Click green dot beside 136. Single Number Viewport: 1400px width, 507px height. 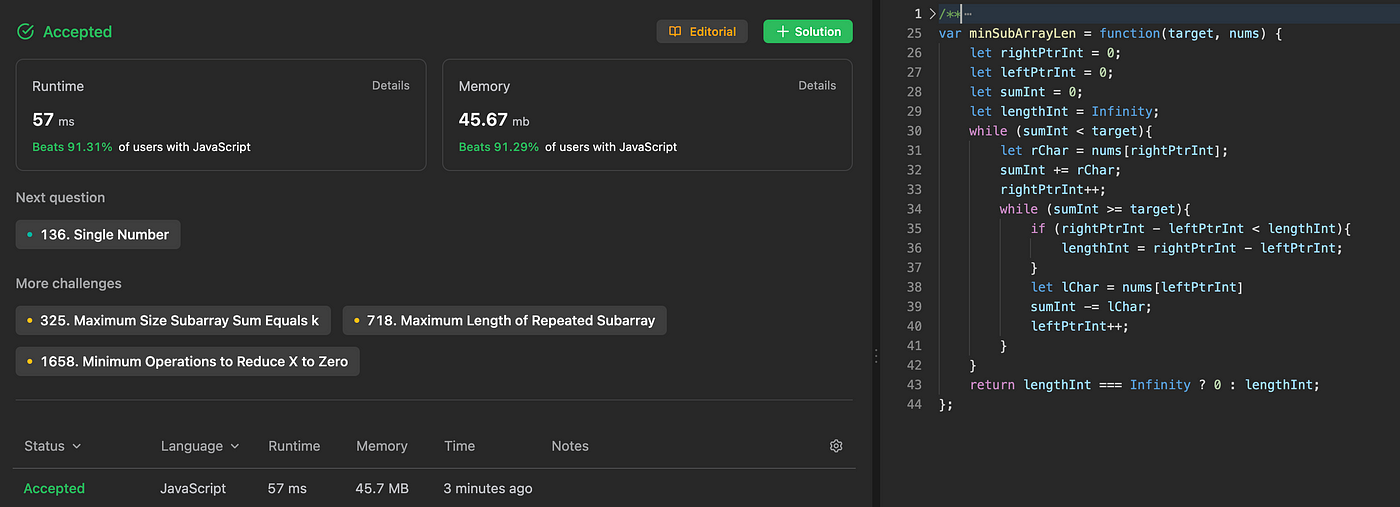pyautogui.click(x=30, y=235)
